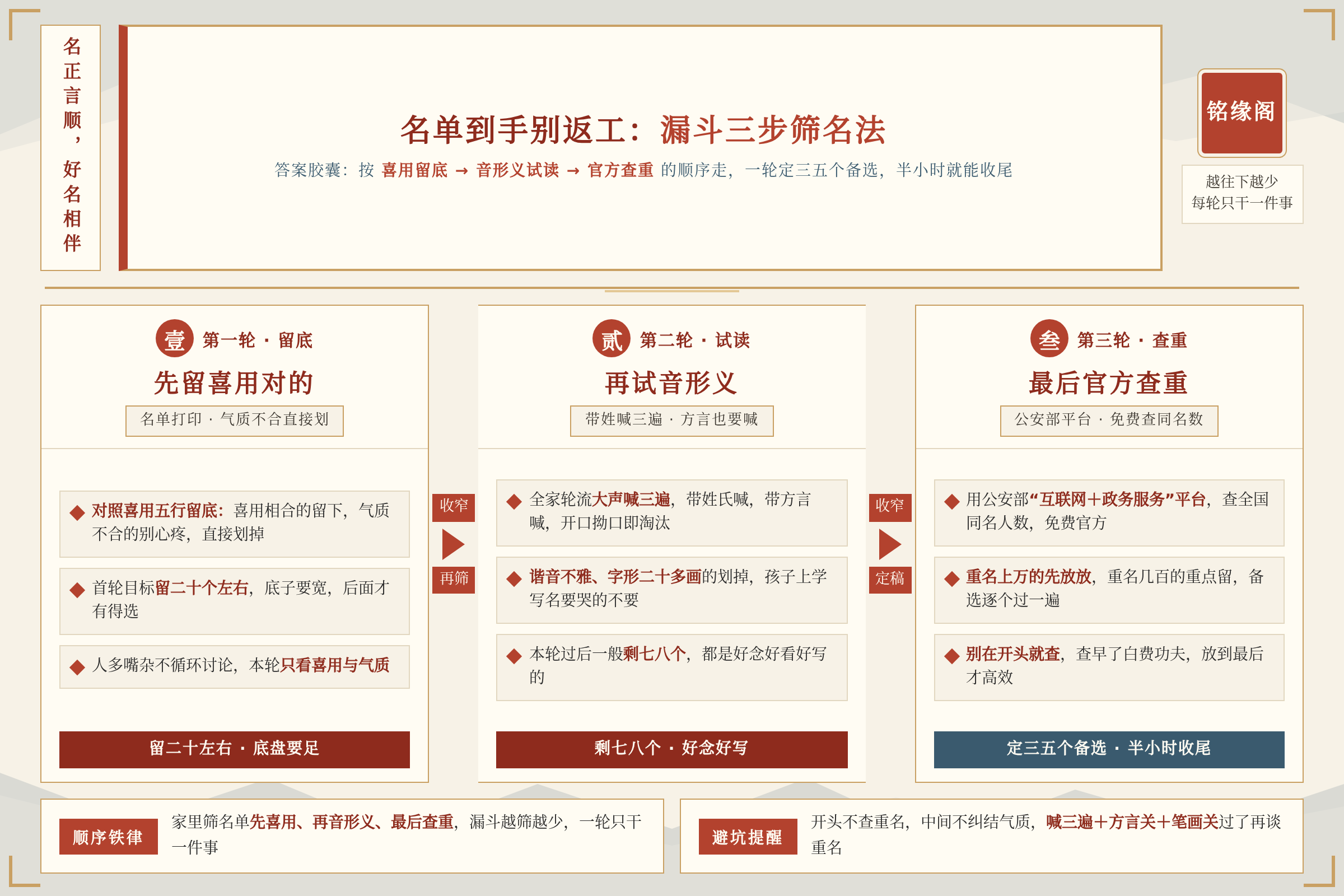
Task: Click the arrow between 收窄 and 定稿
Action: [890, 544]
